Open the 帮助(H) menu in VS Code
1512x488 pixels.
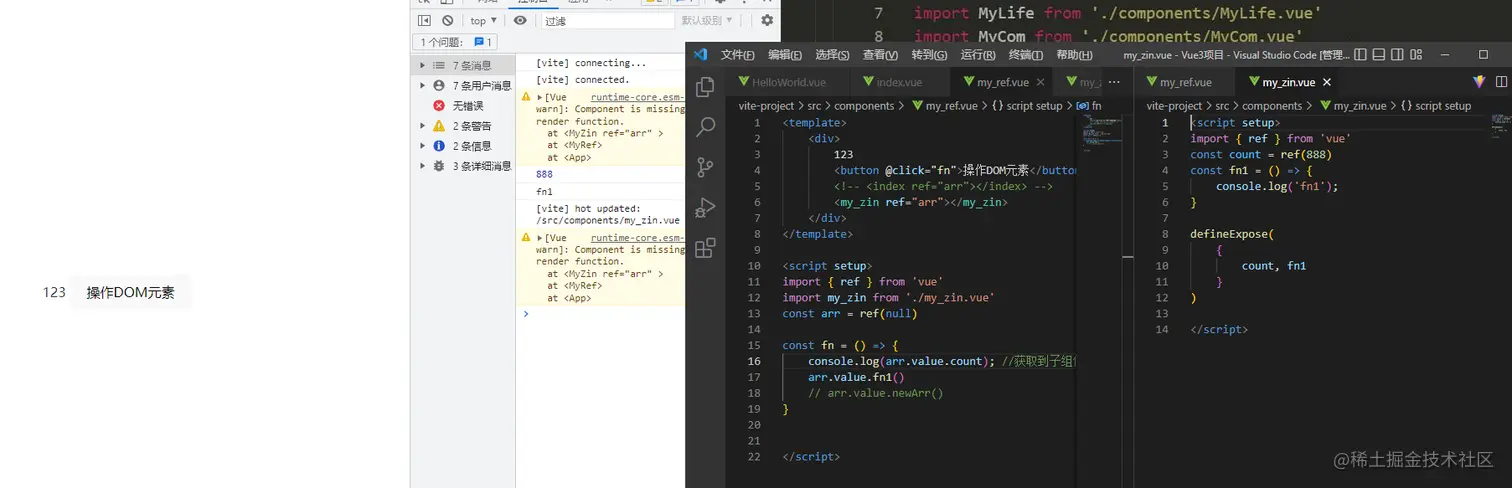(1074, 55)
